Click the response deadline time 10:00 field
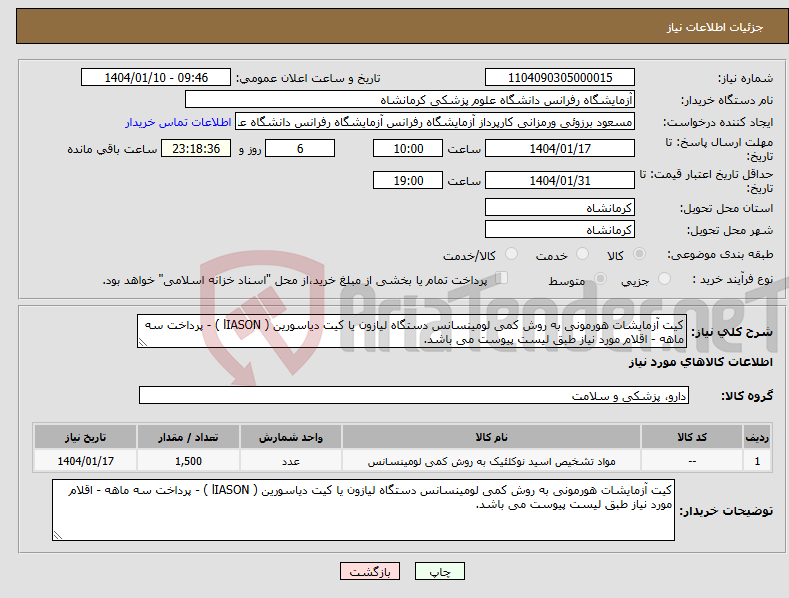789x598 pixels. 408,148
